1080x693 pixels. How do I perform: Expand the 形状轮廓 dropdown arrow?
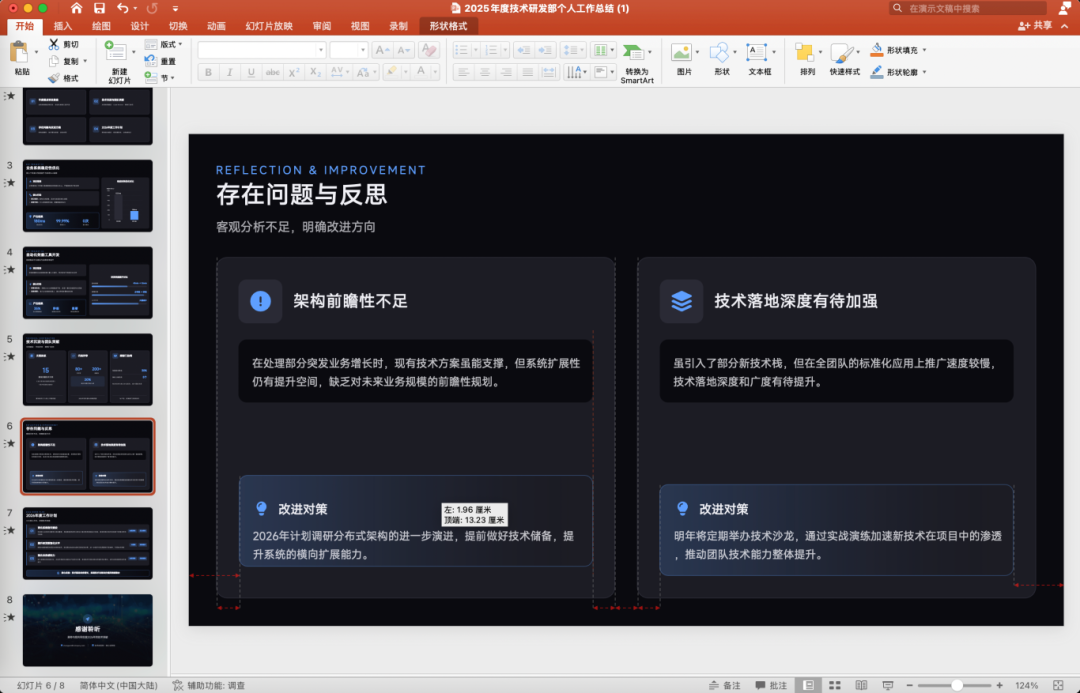[924, 72]
